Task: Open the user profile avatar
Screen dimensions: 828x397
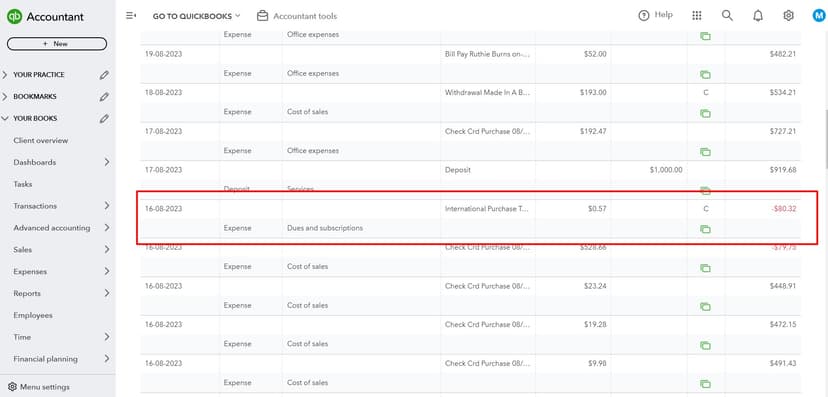Action: click(818, 16)
